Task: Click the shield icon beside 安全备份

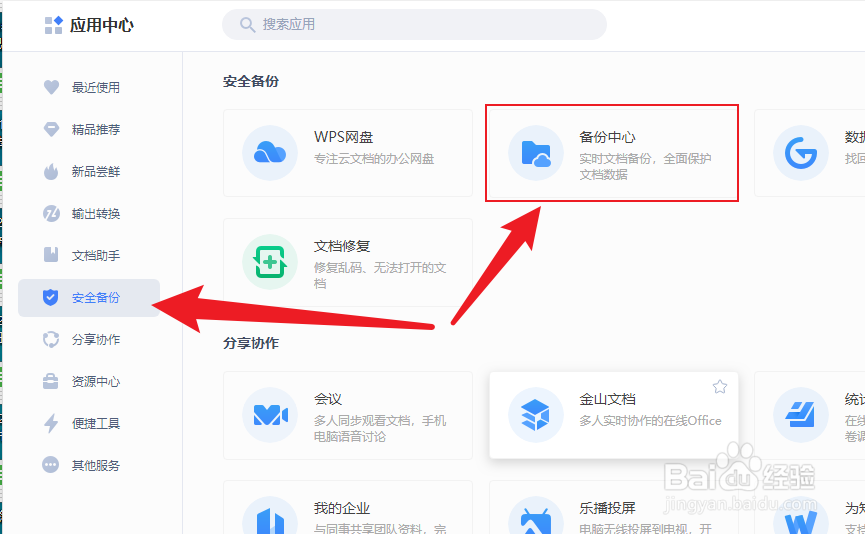Action: pyautogui.click(x=51, y=297)
